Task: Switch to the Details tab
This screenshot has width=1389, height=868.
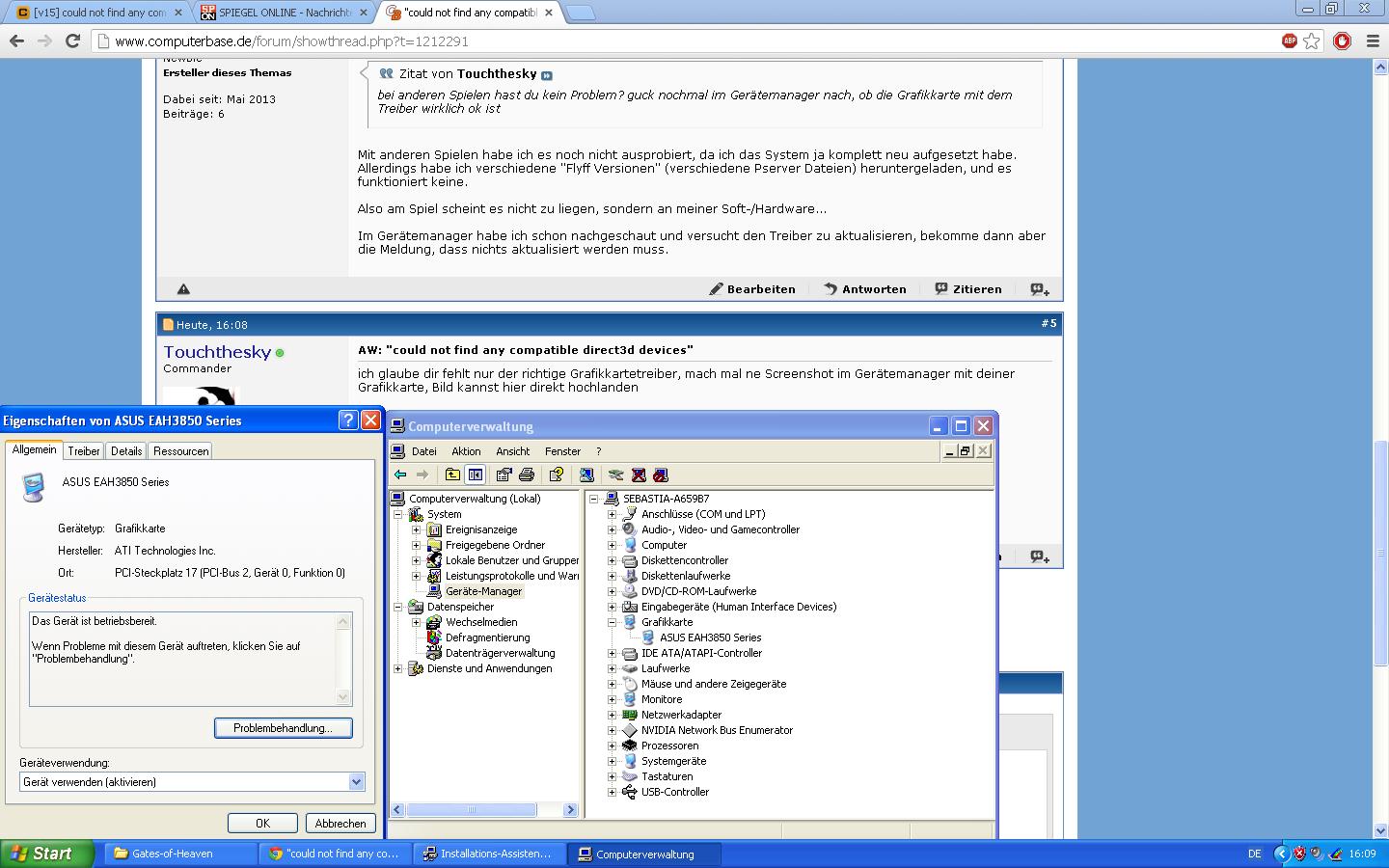Action: point(126,451)
